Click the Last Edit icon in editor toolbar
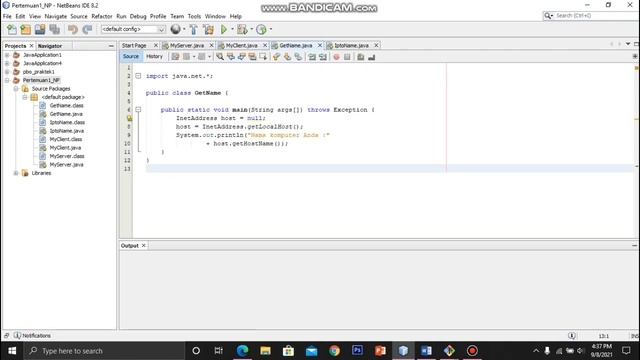 tap(175, 57)
